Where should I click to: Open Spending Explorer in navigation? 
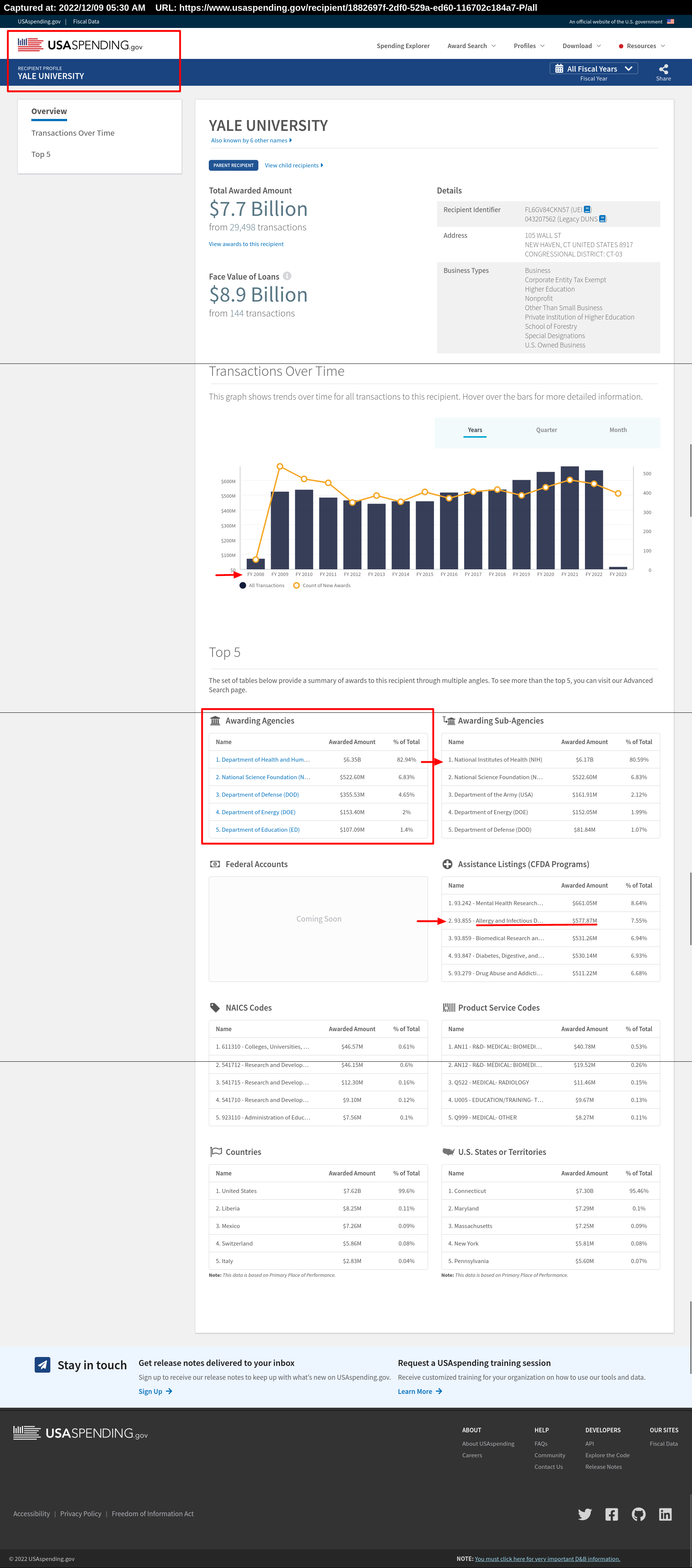pos(403,45)
